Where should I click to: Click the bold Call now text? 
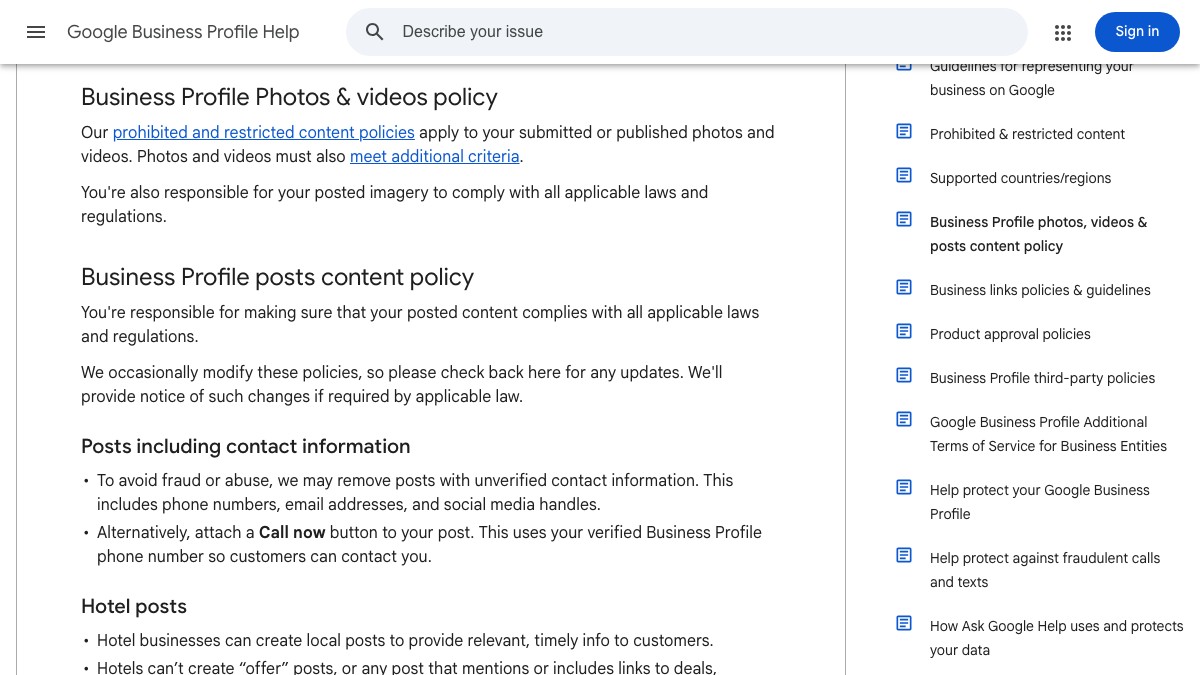292,532
